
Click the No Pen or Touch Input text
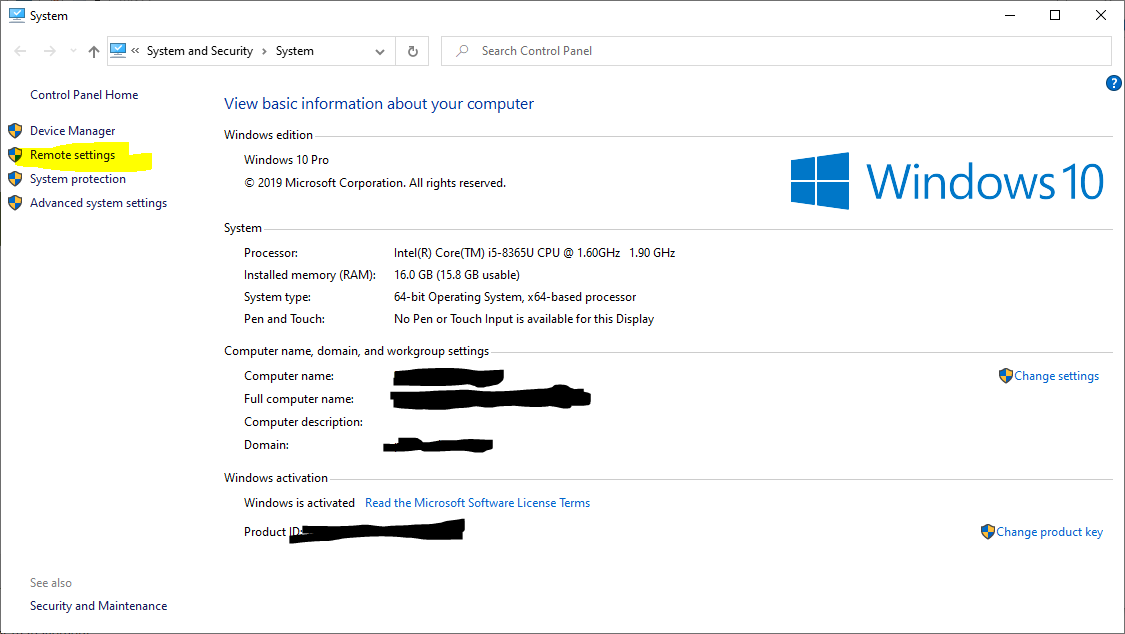524,319
